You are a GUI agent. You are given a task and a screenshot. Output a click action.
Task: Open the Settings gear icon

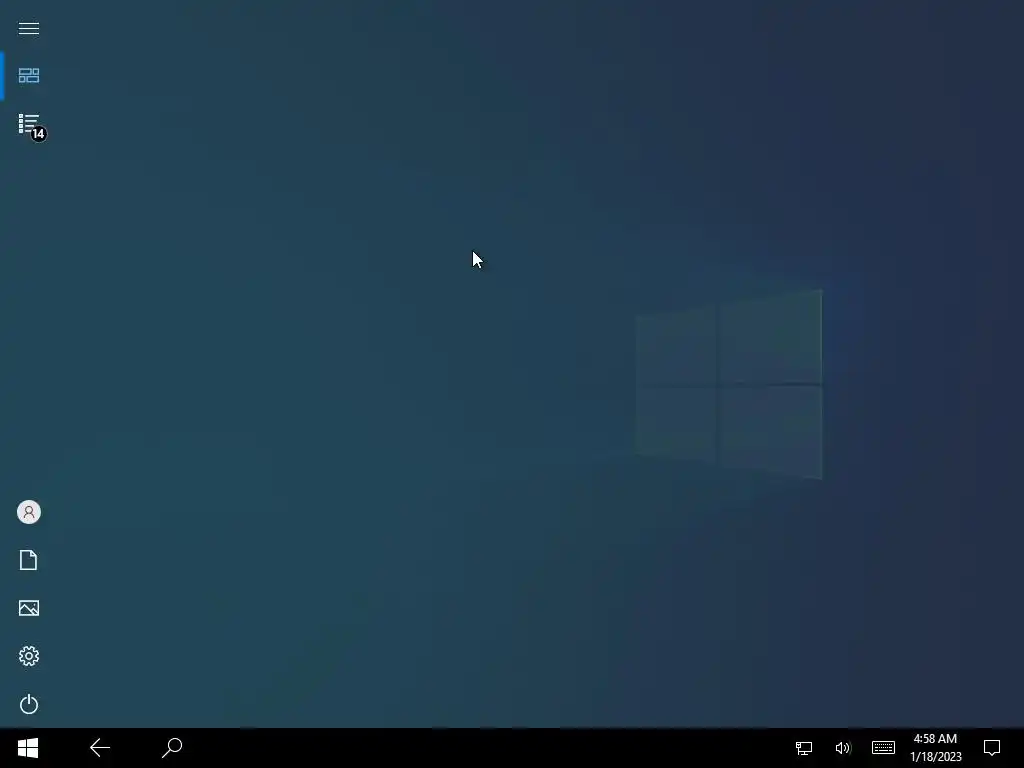click(x=29, y=656)
